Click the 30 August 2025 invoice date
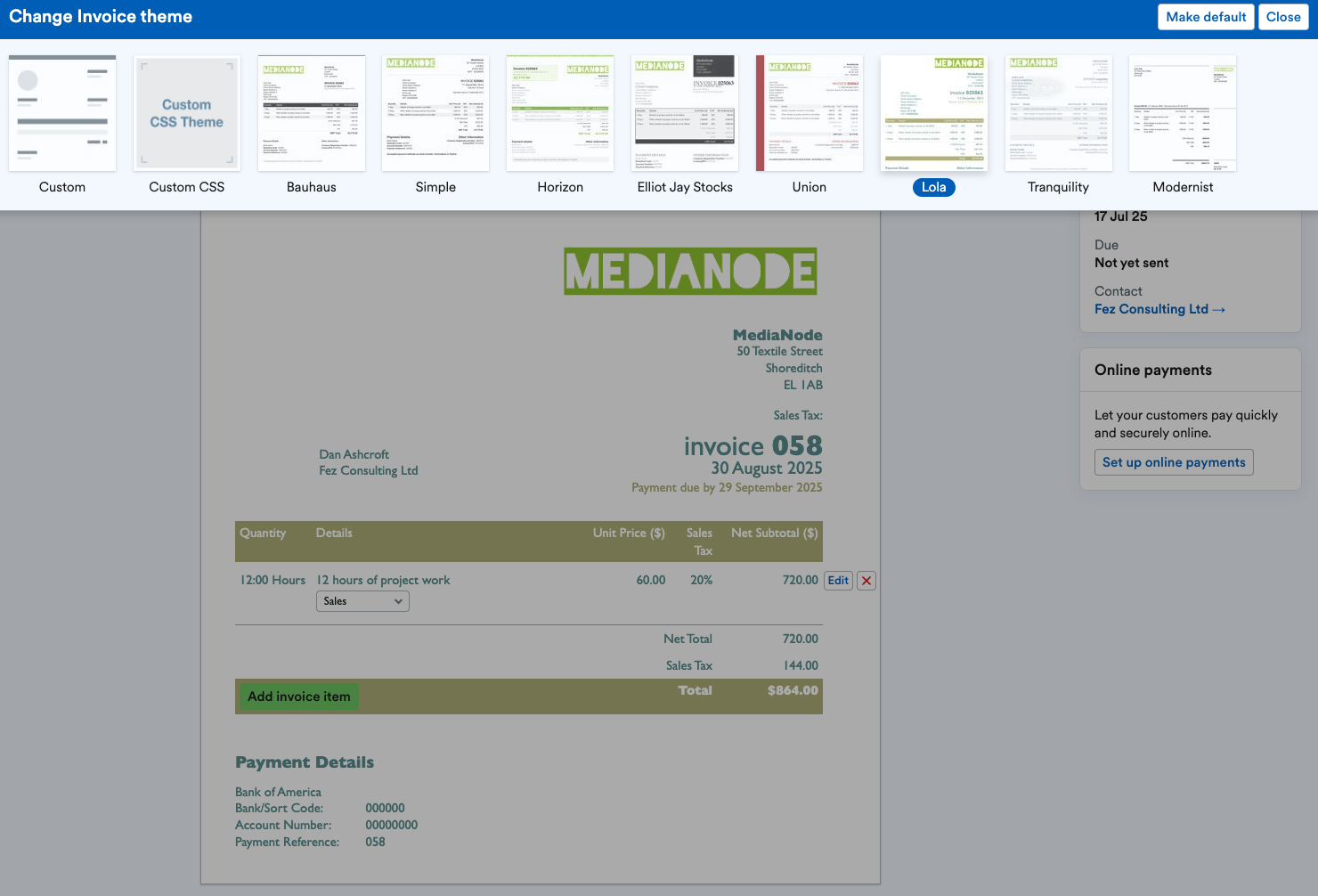 tap(767, 468)
